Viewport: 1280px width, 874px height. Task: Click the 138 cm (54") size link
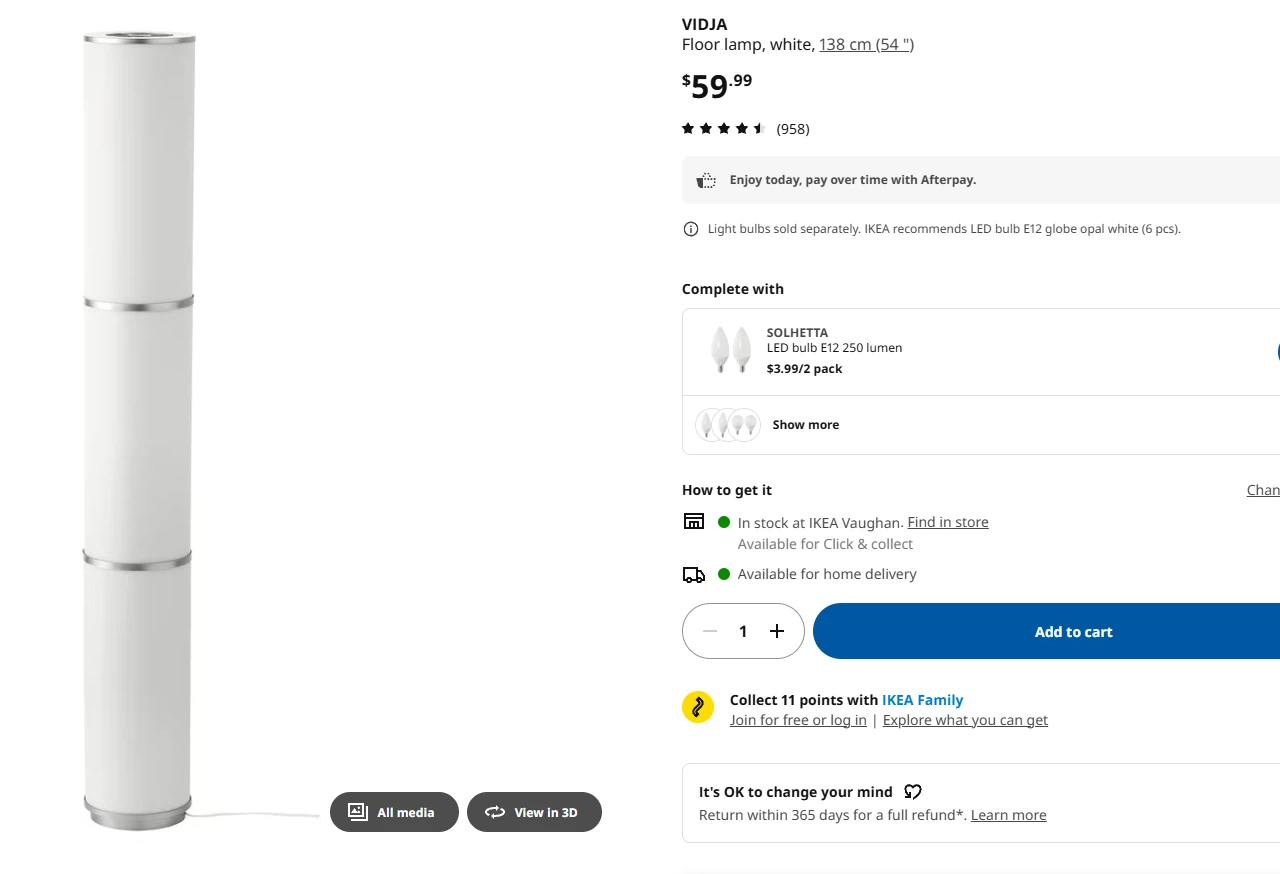click(x=866, y=44)
